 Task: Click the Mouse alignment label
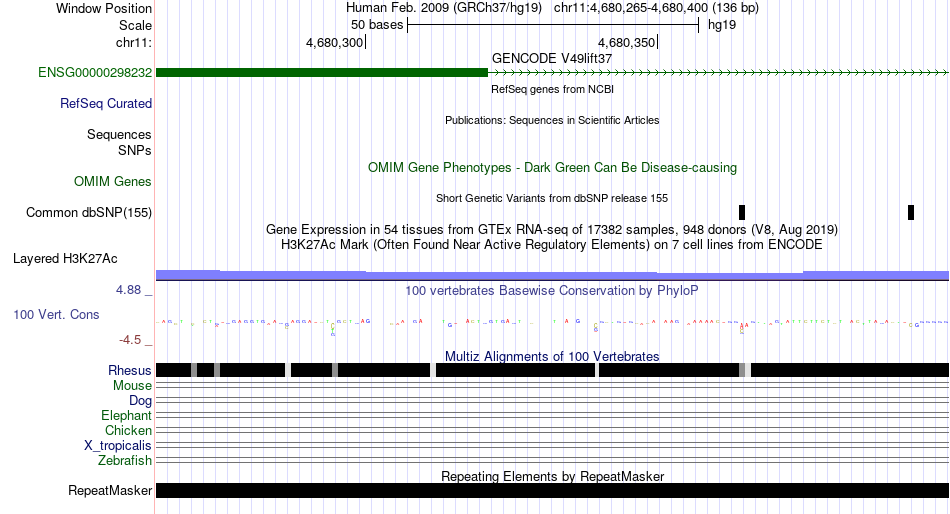pyautogui.click(x=132, y=386)
